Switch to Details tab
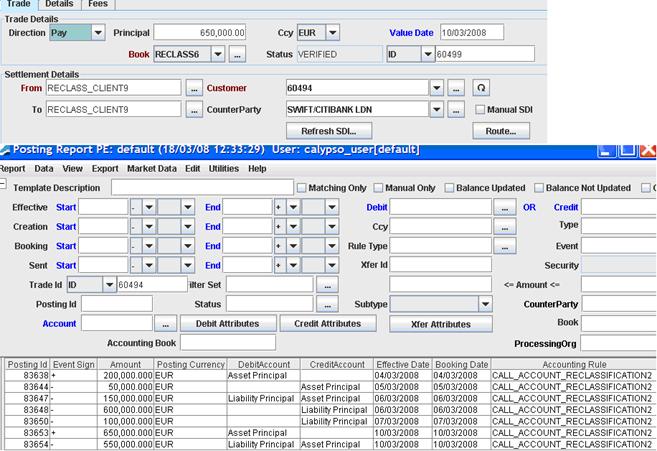The height and width of the screenshot is (451, 657). [59, 4]
